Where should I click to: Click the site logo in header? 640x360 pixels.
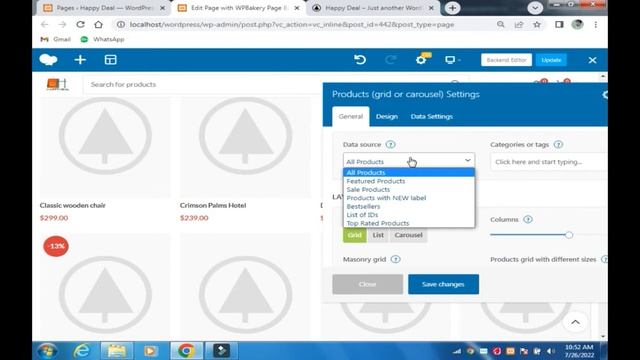click(x=57, y=84)
